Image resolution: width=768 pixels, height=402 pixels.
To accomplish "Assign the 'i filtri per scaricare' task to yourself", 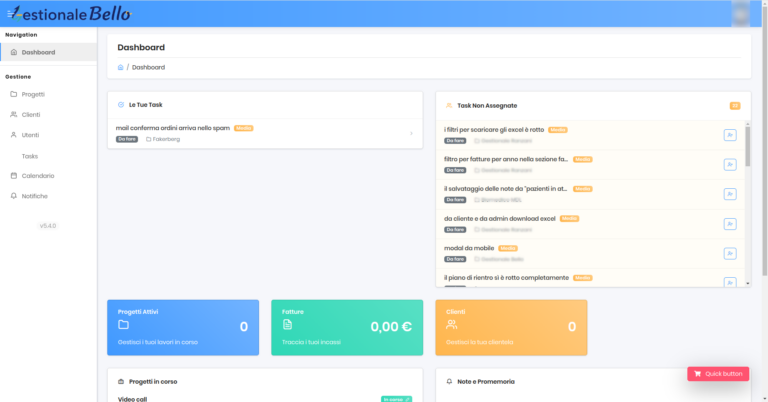I will (729, 135).
